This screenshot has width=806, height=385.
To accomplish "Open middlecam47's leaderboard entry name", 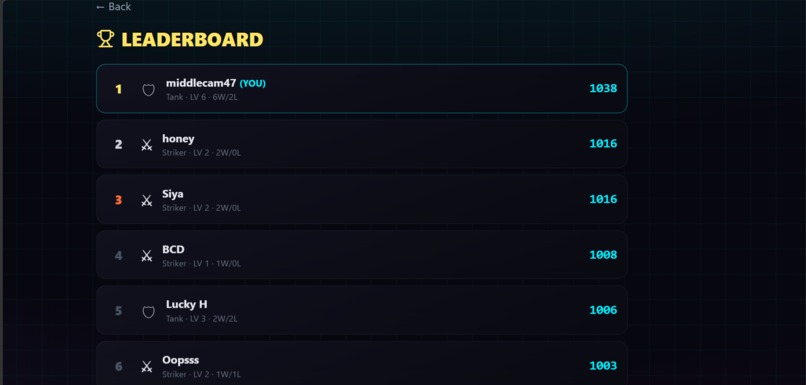I will click(x=201, y=83).
